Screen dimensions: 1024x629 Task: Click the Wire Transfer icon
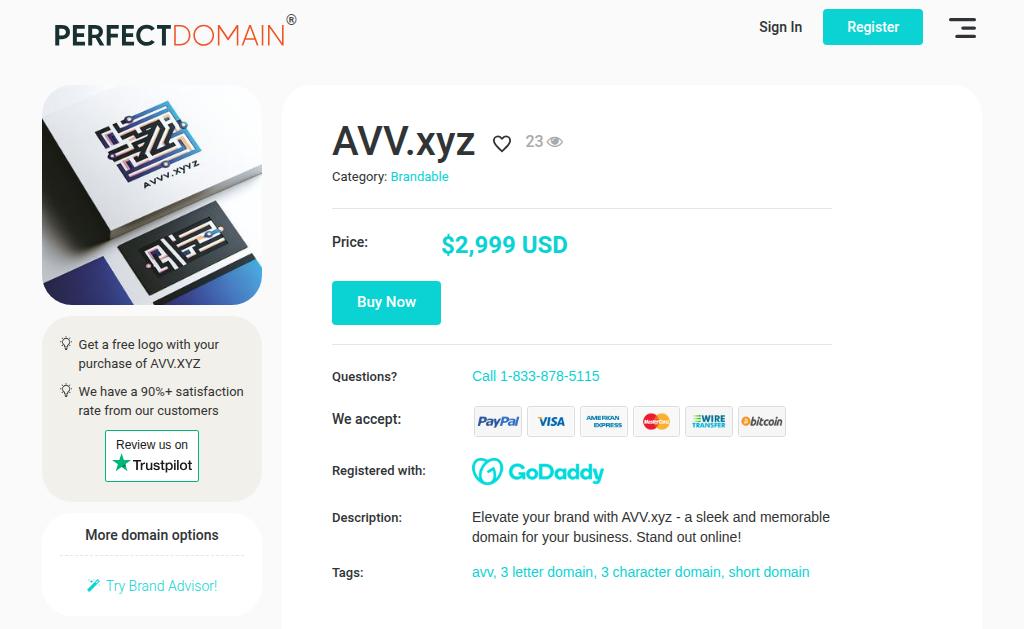pos(709,422)
